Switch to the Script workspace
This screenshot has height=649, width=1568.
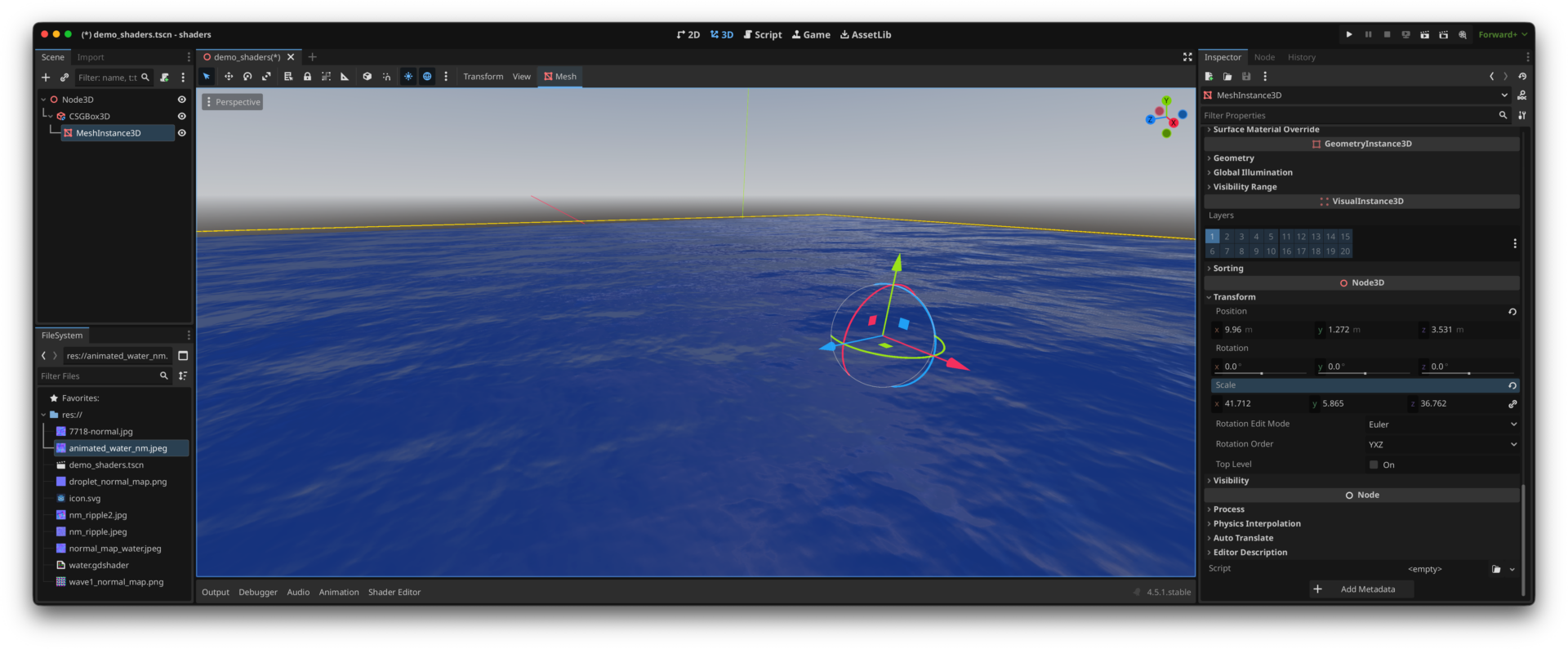click(763, 34)
